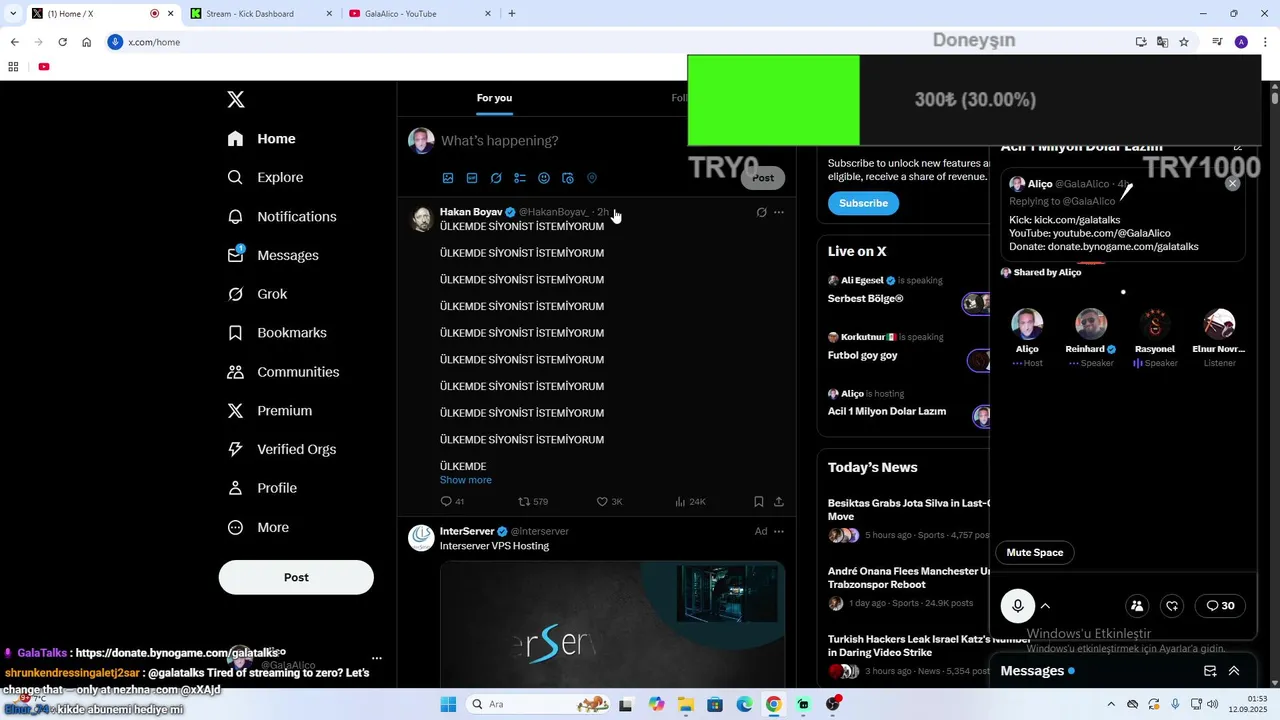
Task: View analytics showing 24K views
Action: [x=690, y=501]
